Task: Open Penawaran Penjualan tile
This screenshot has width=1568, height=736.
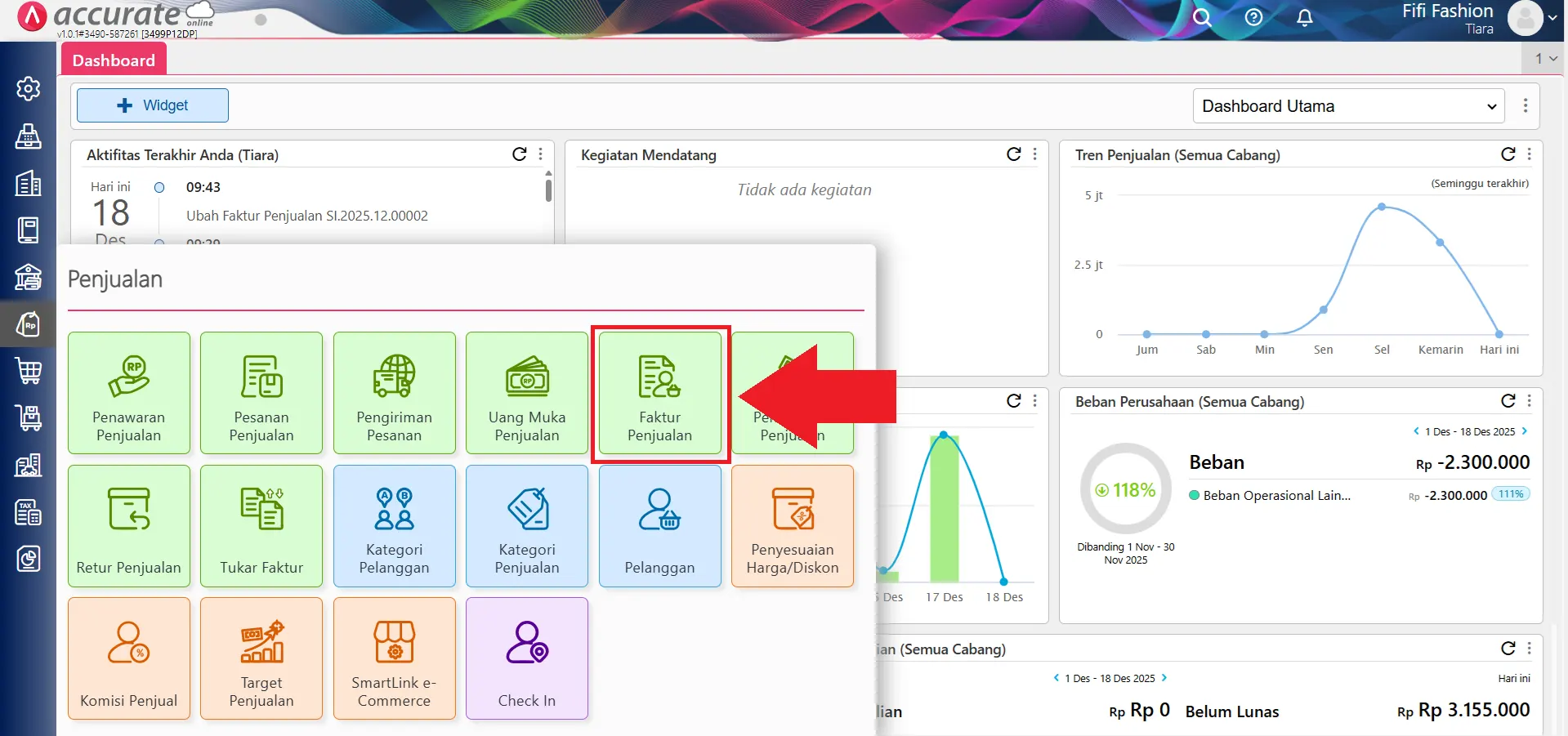Action: [x=129, y=394]
